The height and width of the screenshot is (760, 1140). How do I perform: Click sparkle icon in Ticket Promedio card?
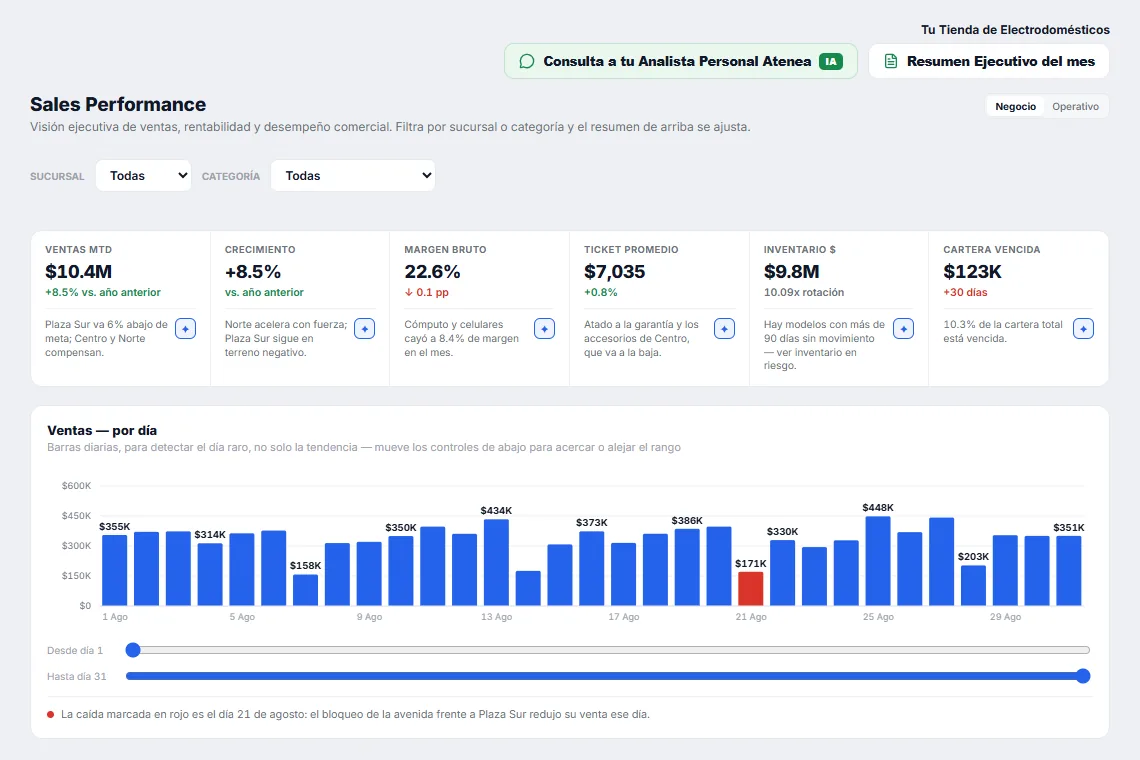[724, 329]
